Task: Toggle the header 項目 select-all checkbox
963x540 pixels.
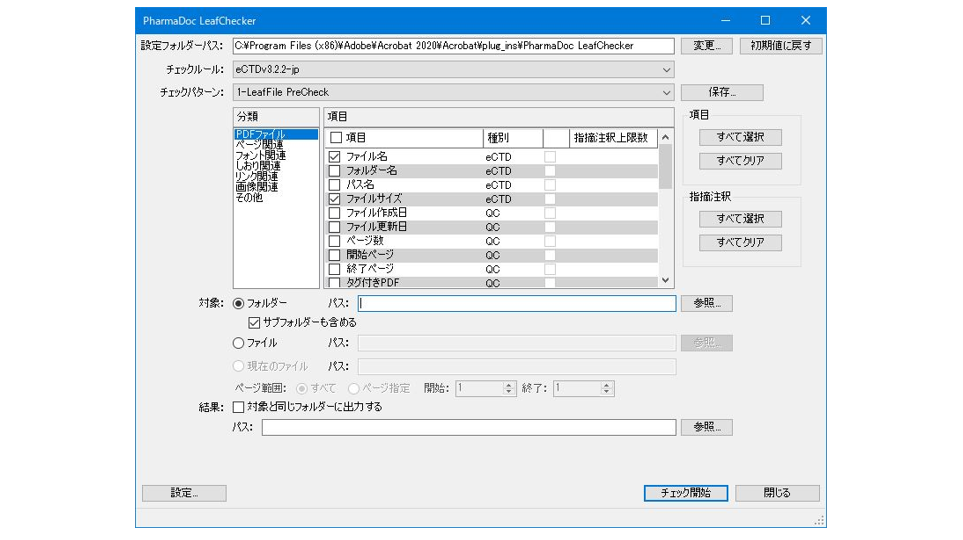Action: 336,138
